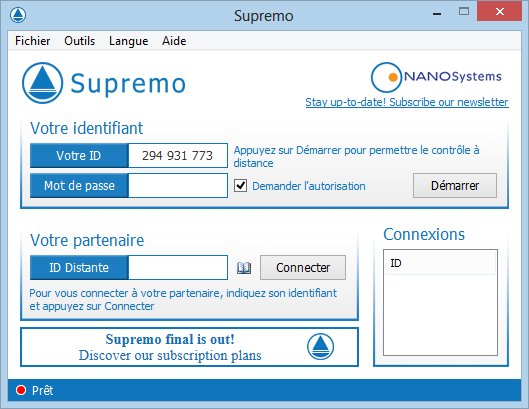The height and width of the screenshot is (409, 529).
Task: Click the Mot de passe label
Action: click(79, 186)
